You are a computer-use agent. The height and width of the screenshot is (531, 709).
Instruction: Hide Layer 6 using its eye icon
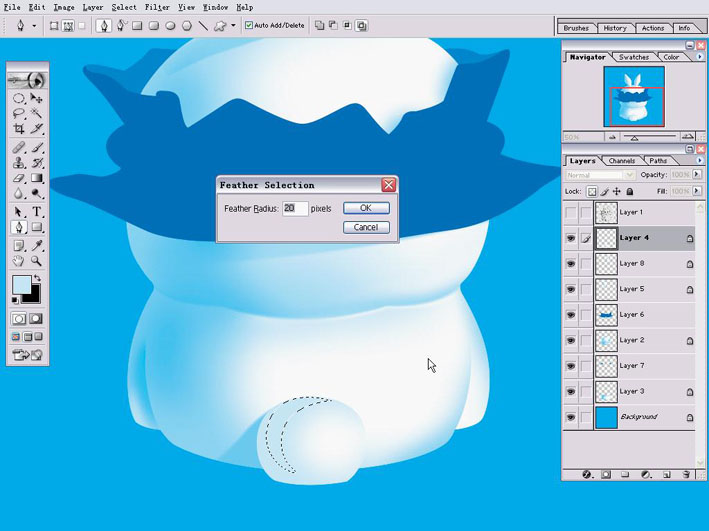tap(571, 315)
